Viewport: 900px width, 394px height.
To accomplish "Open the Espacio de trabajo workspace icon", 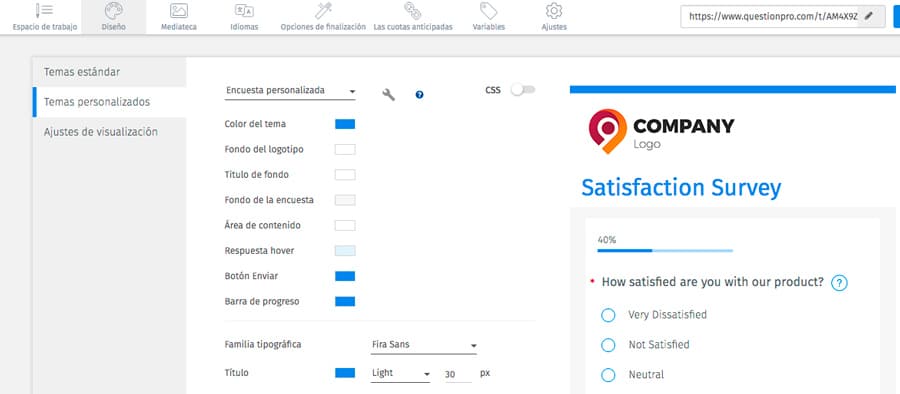I will click(x=44, y=11).
